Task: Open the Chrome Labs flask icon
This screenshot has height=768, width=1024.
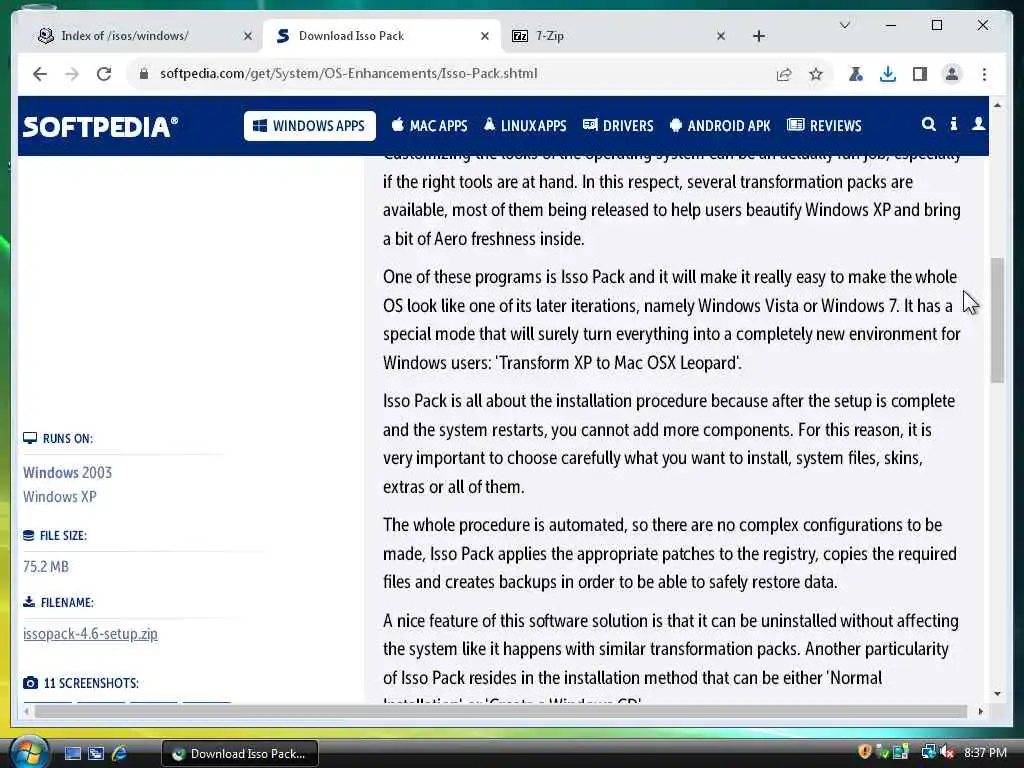Action: 856,74
